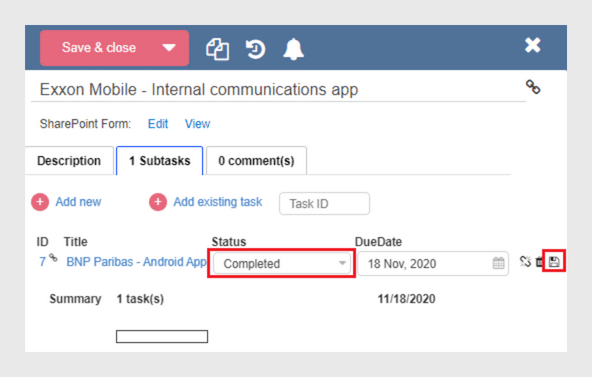Open the Save & close dropdown arrow
The image size is (592, 377).
(x=169, y=48)
